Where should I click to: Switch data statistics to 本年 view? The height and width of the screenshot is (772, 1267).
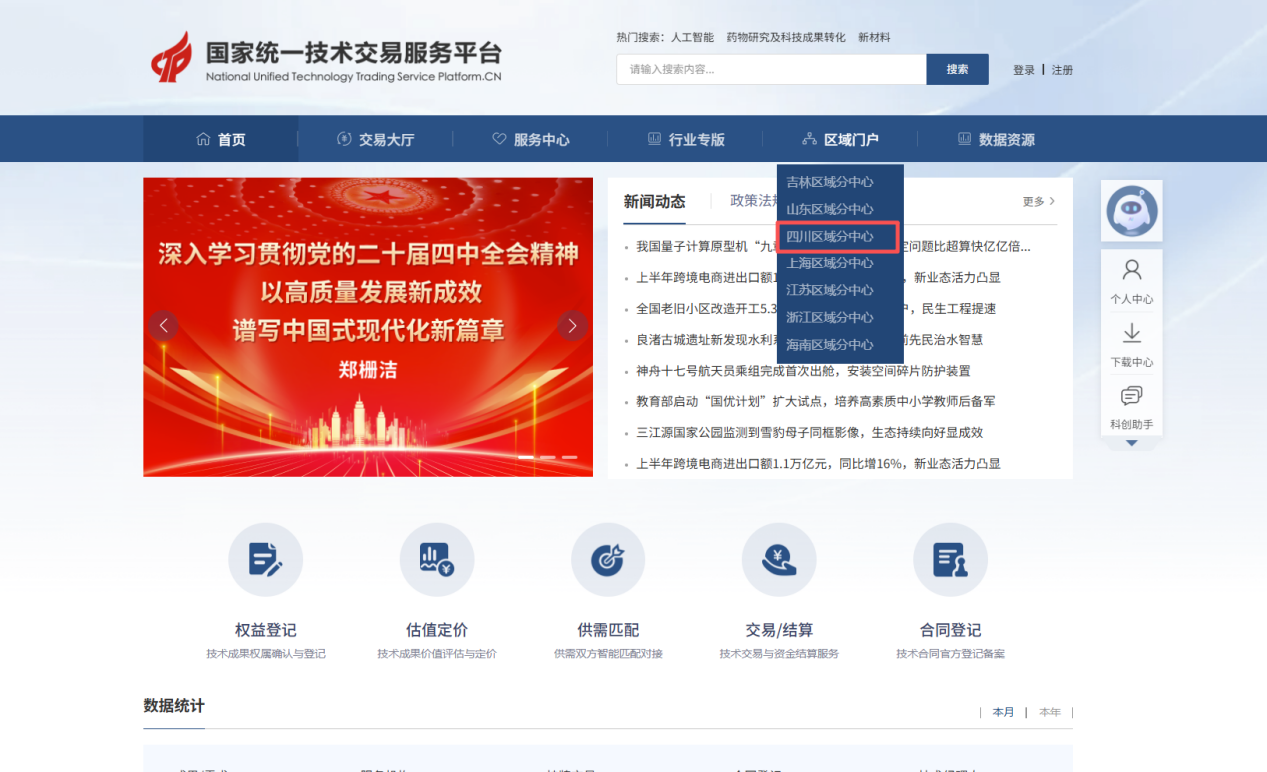[1050, 712]
